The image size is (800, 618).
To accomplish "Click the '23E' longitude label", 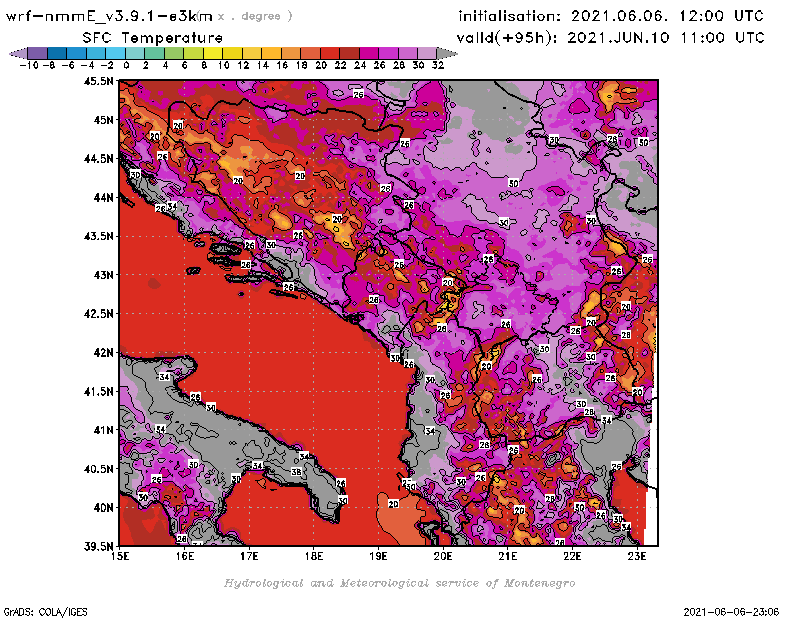I will 637,556.
